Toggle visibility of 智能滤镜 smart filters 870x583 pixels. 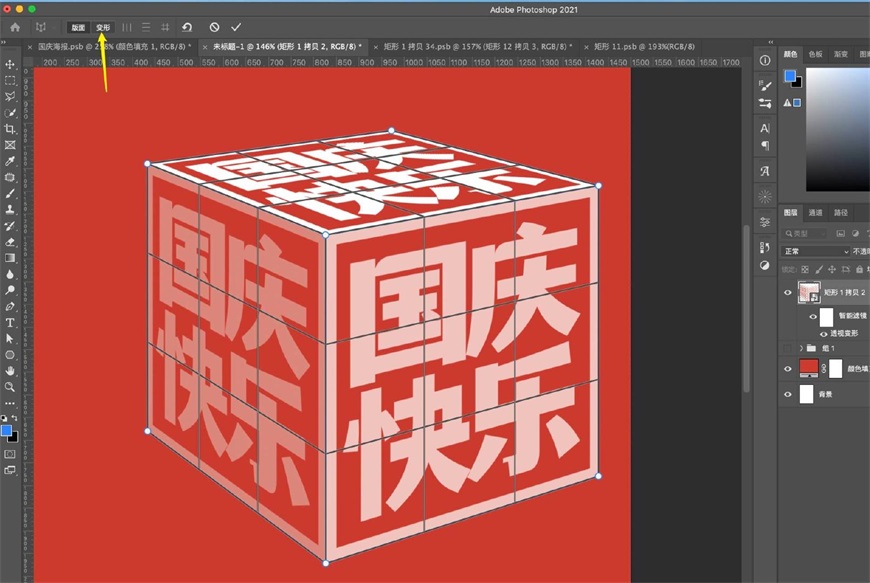click(813, 317)
